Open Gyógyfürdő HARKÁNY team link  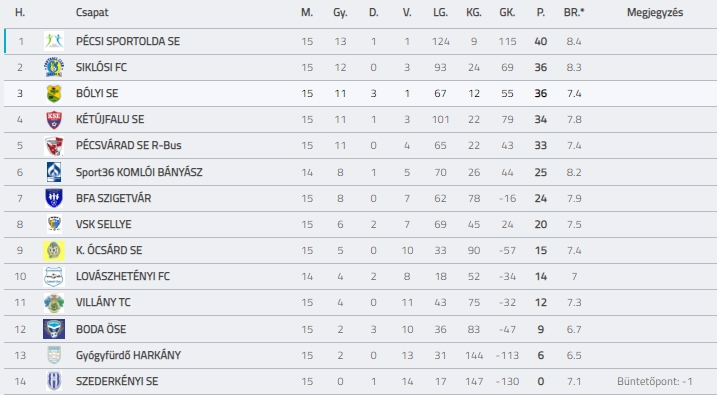pos(128,356)
